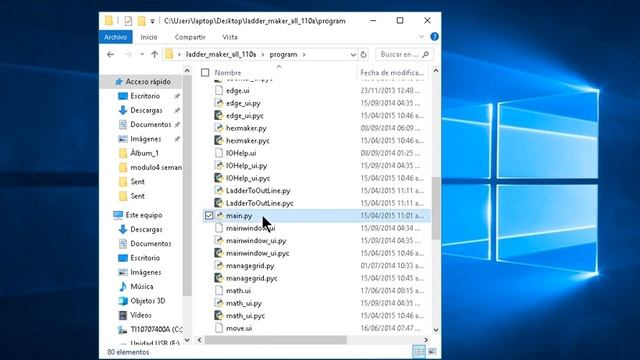The width and height of the screenshot is (640, 360).
Task: Select the mainwindow_ui.pyc file icon
Action: click(219, 253)
